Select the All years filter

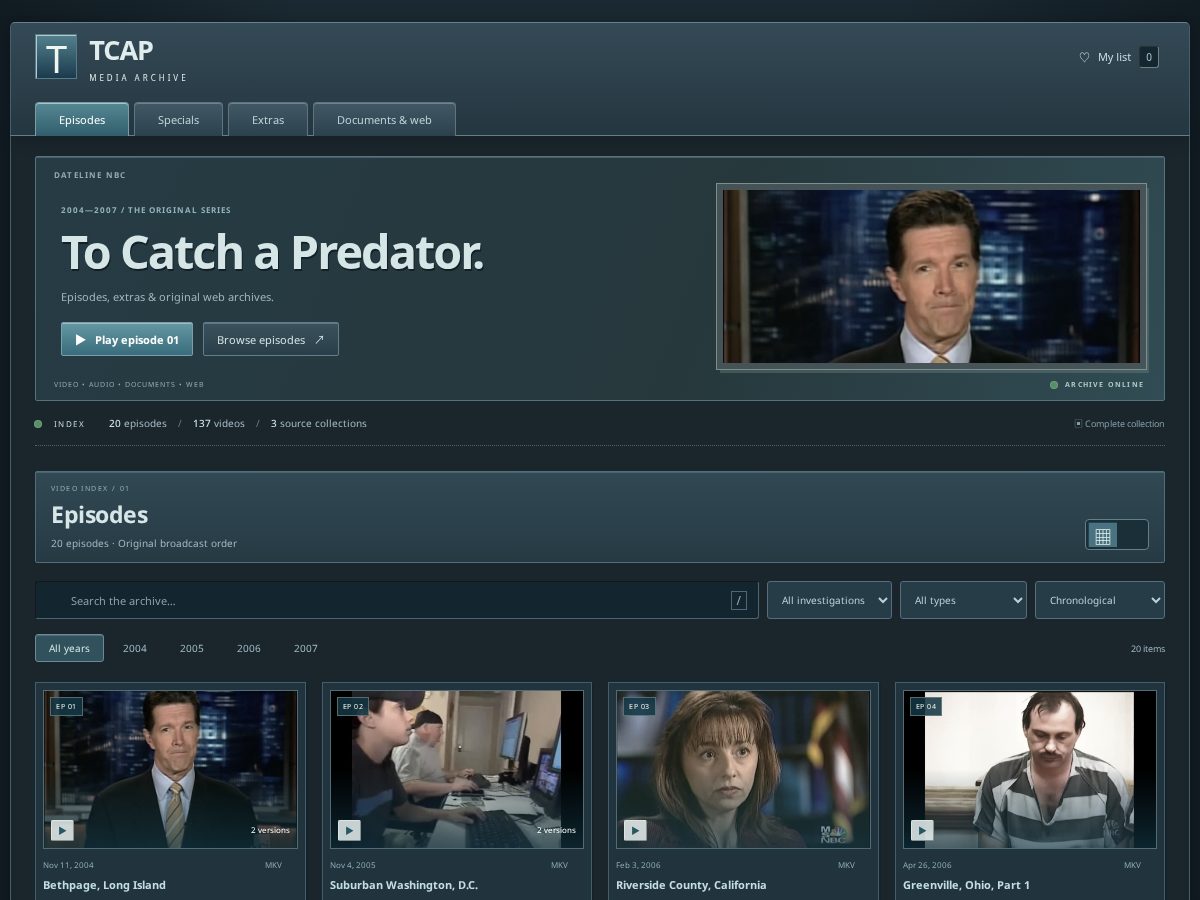pos(69,648)
